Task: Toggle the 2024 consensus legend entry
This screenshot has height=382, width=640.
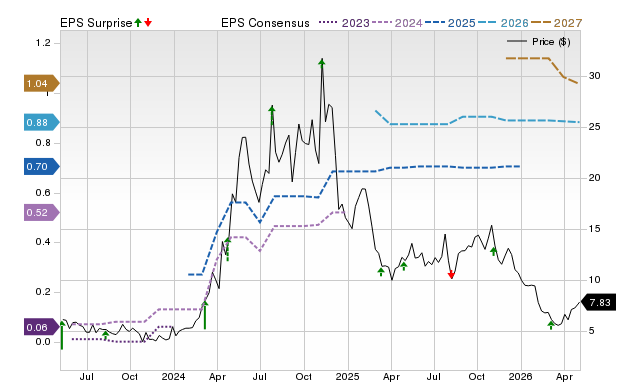Action: 397,23
